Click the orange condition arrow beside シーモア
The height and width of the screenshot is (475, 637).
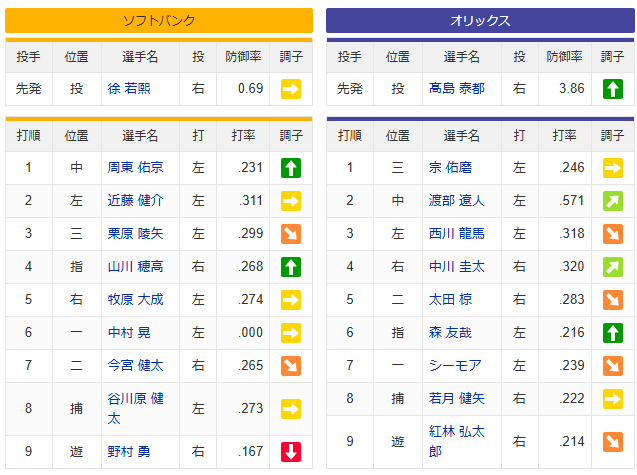pyautogui.click(x=613, y=365)
